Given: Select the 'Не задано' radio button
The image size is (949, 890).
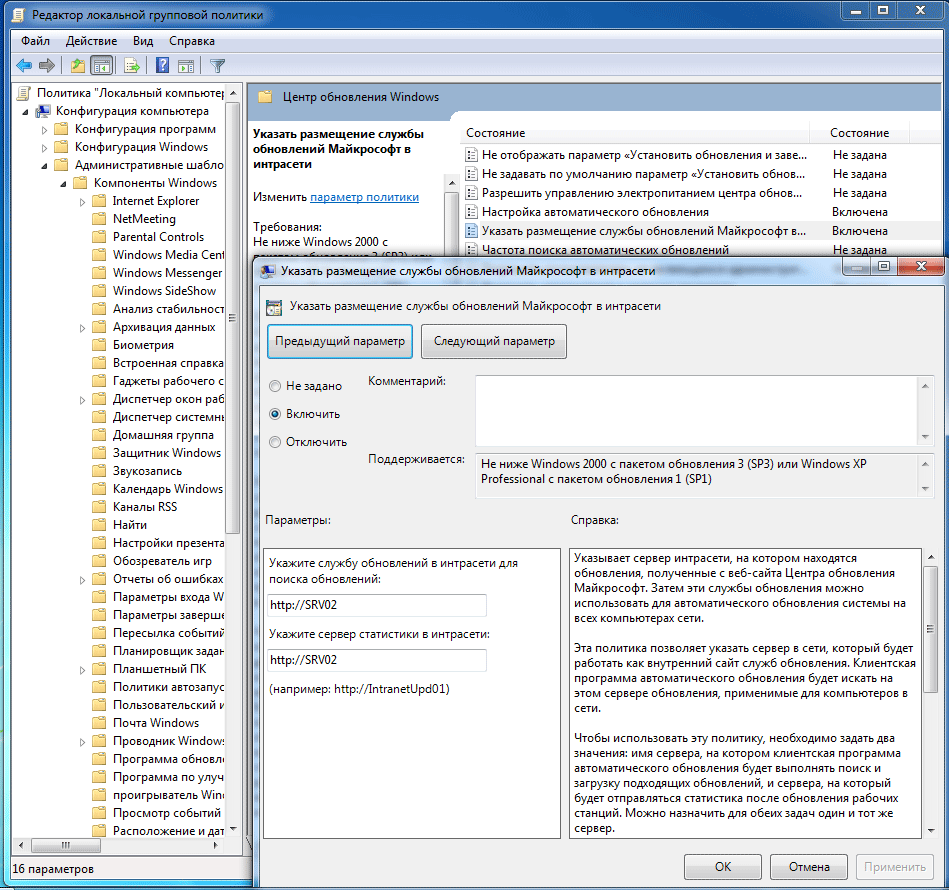Looking at the screenshot, I should (x=275, y=386).
